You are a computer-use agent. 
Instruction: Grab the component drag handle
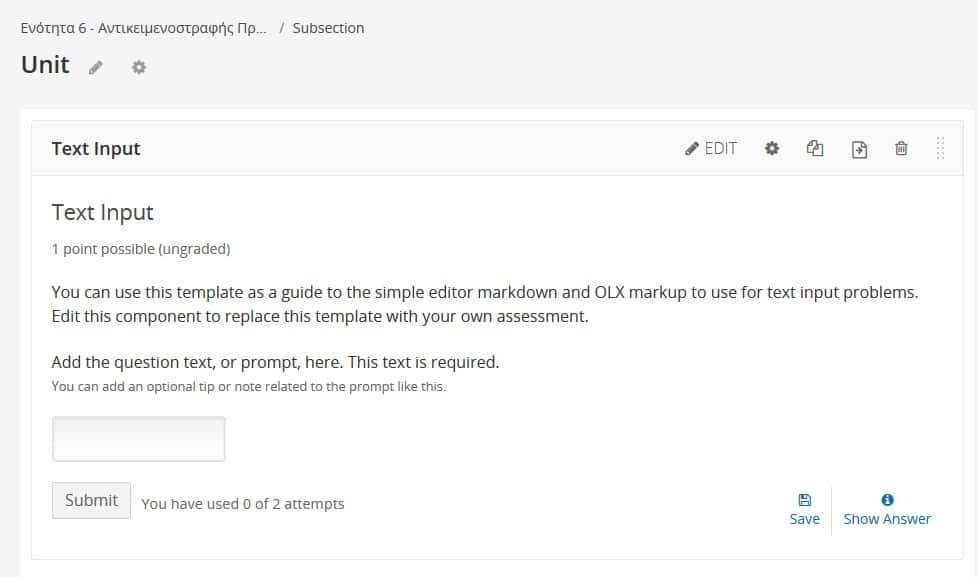[940, 148]
